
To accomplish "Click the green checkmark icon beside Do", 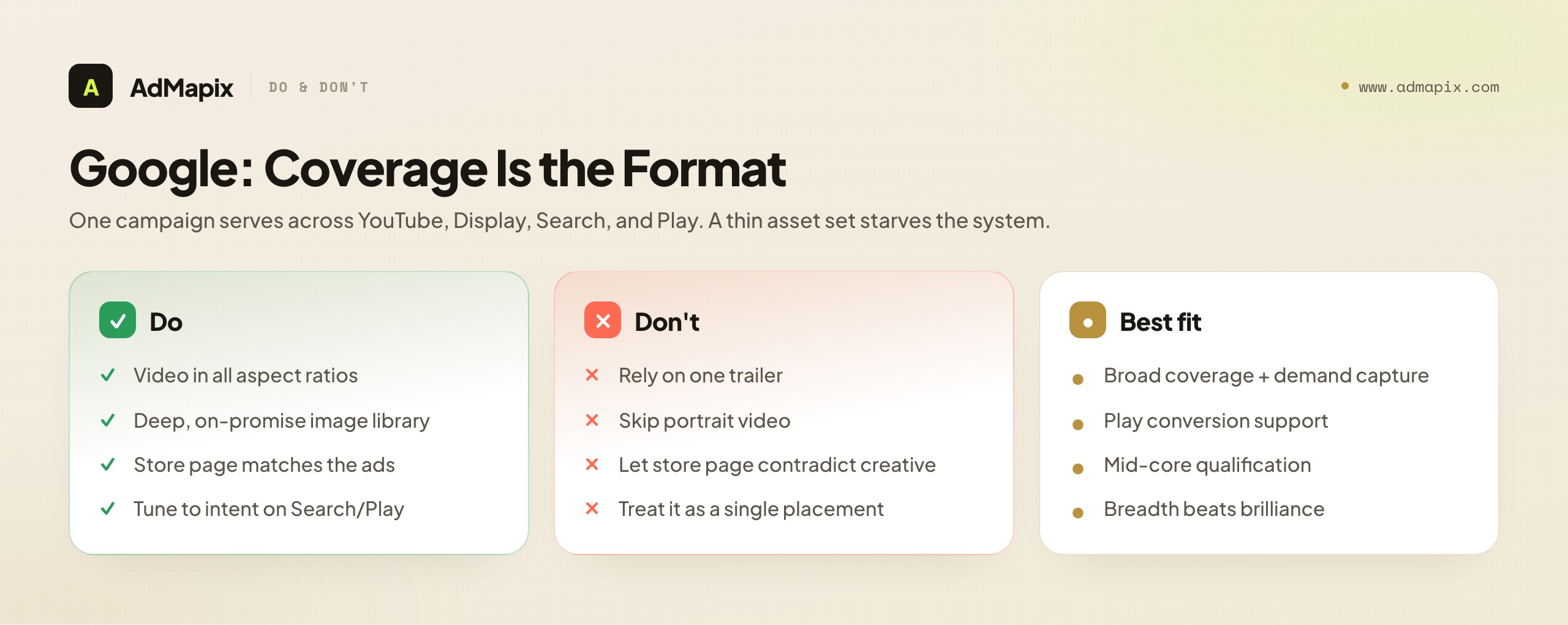I will pyautogui.click(x=118, y=320).
